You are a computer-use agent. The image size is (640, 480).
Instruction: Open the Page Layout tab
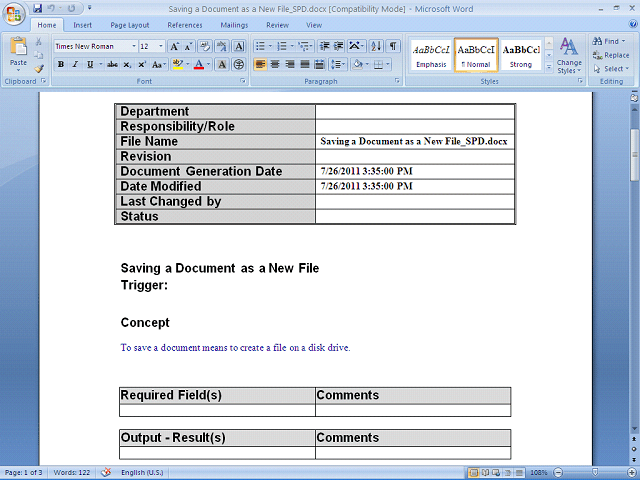[x=130, y=25]
